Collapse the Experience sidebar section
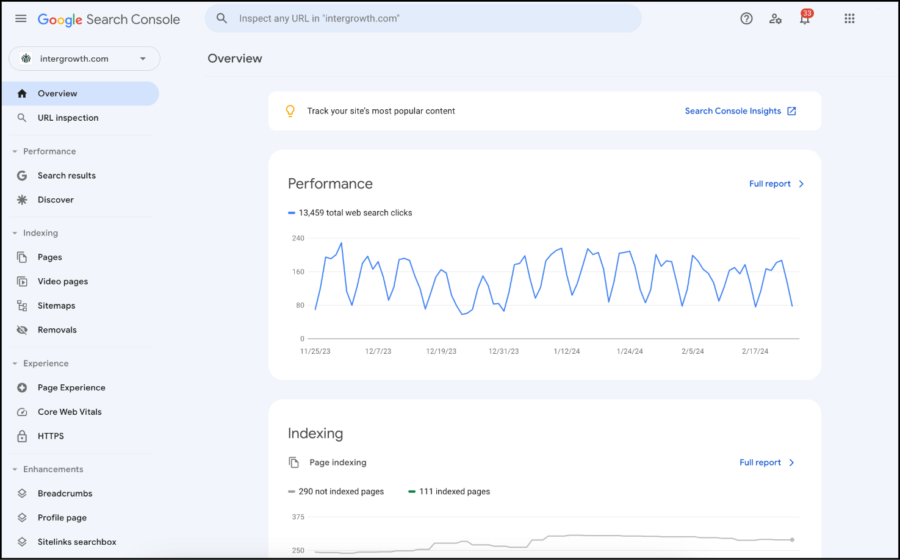Screen dimensions: 900x560 point(14,363)
